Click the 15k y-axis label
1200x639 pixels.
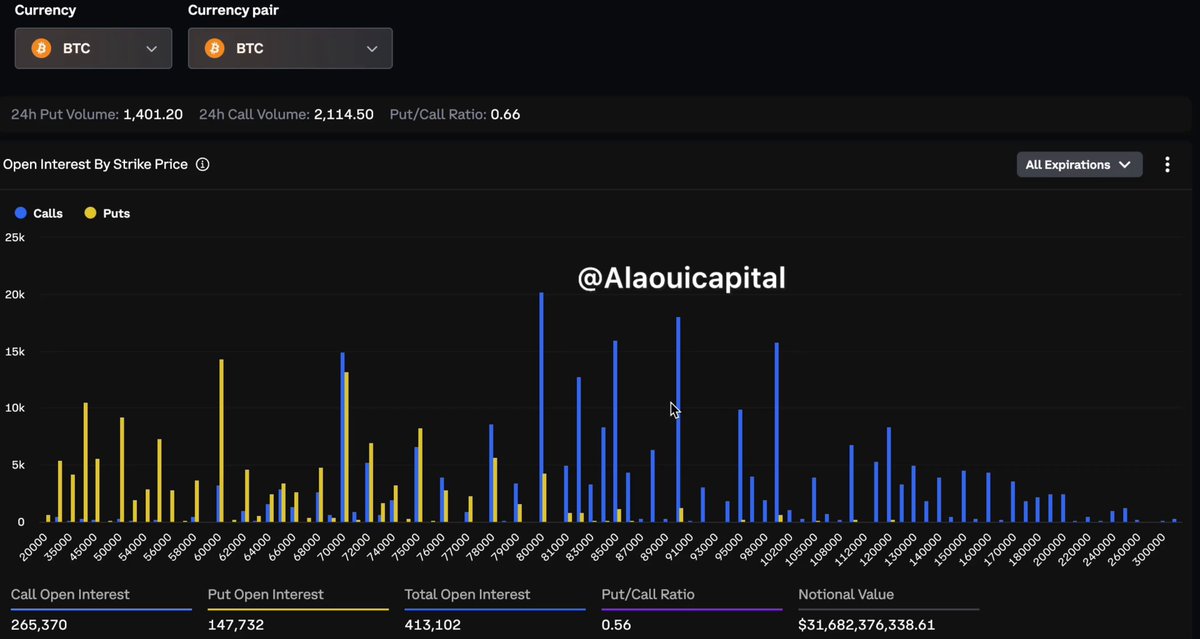pos(14,352)
